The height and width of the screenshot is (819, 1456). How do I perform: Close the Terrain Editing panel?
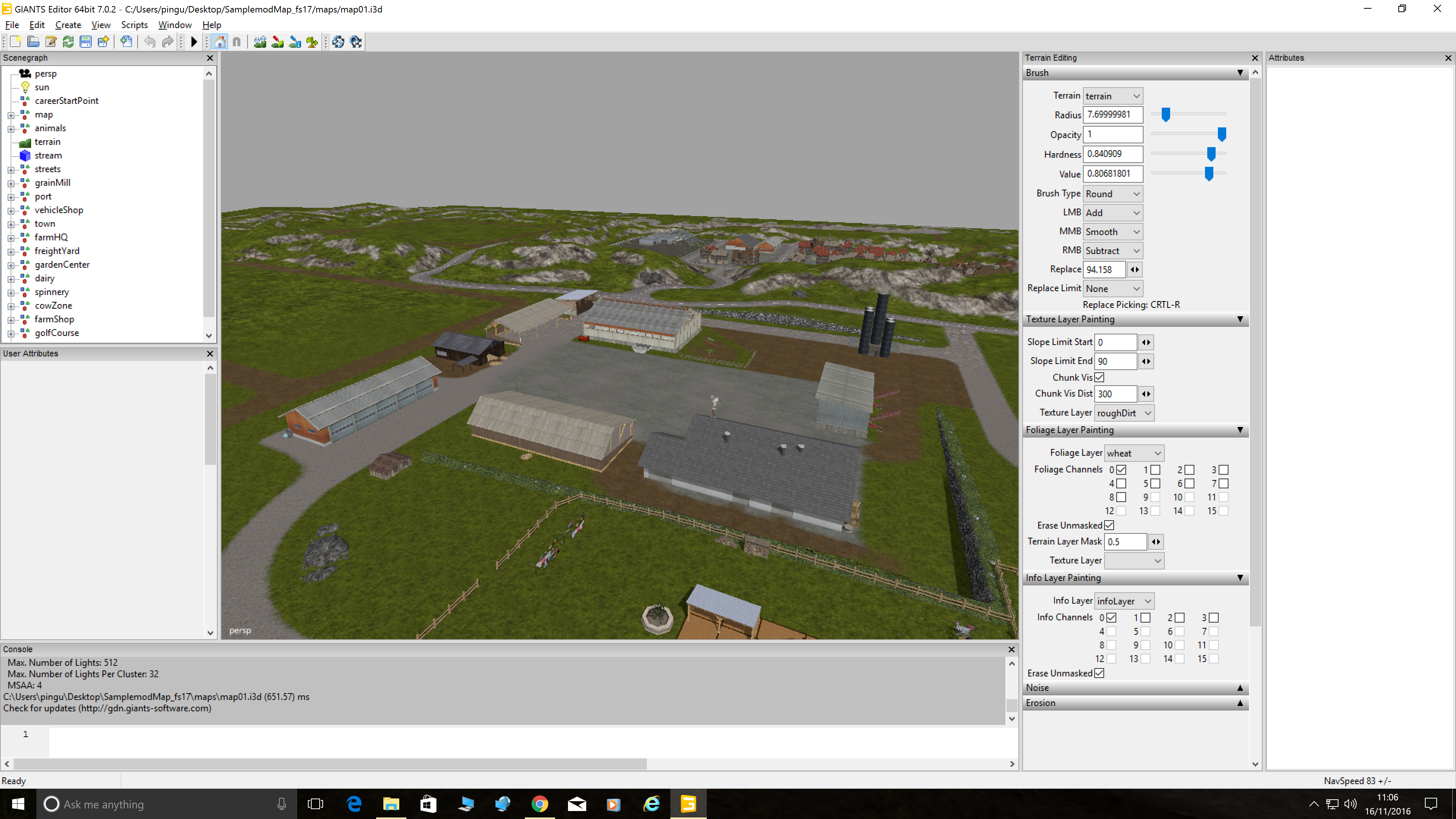[1255, 58]
